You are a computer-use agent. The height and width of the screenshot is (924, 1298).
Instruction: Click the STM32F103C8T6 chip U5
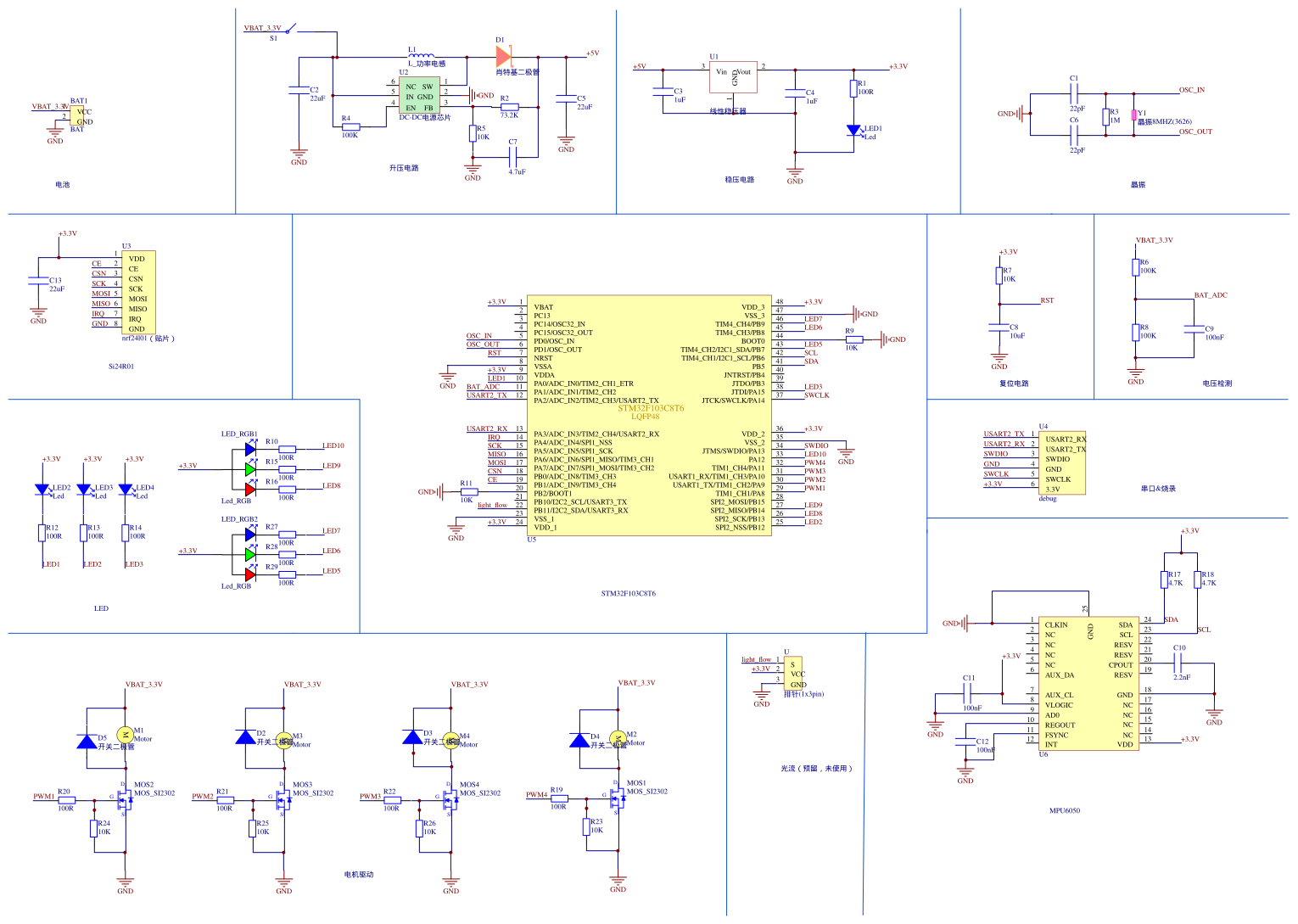tap(649, 416)
